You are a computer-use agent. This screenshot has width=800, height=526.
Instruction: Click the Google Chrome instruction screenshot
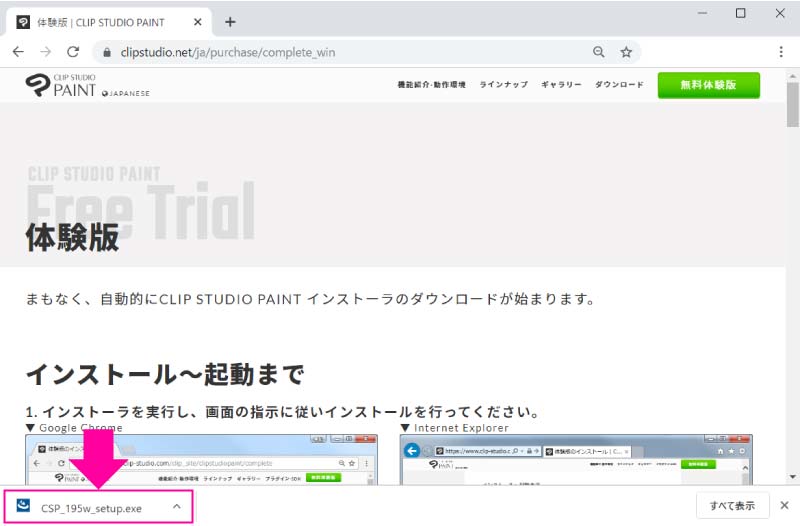(x=201, y=460)
